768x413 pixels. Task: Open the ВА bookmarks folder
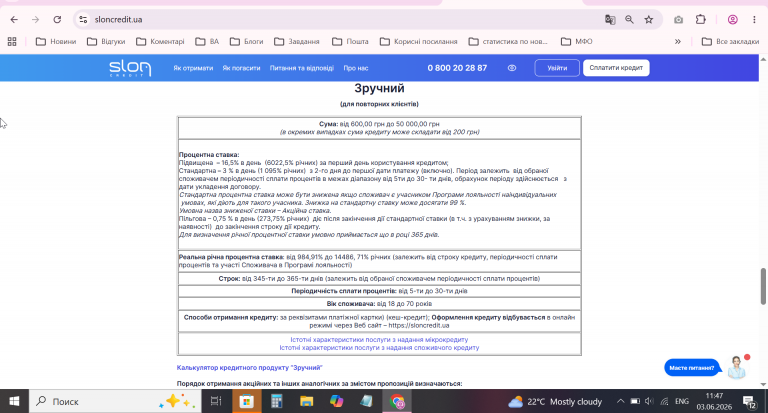point(207,42)
